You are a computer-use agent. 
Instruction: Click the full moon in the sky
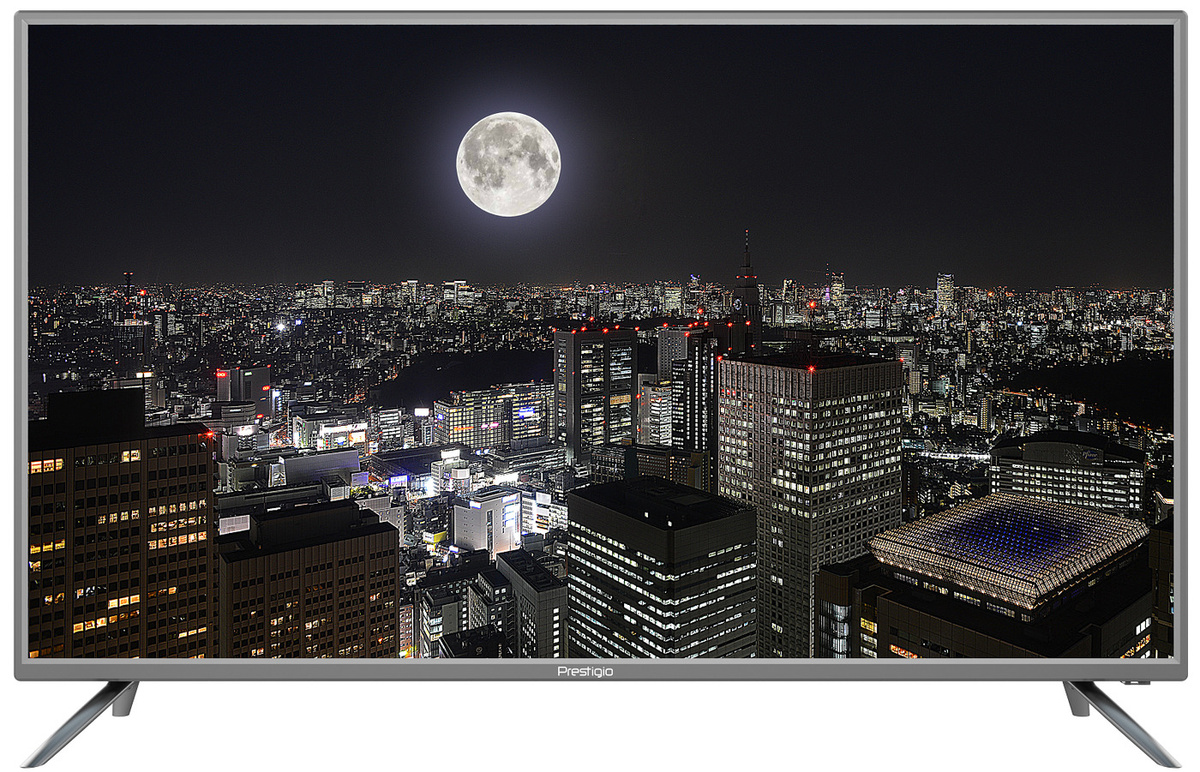click(508, 164)
